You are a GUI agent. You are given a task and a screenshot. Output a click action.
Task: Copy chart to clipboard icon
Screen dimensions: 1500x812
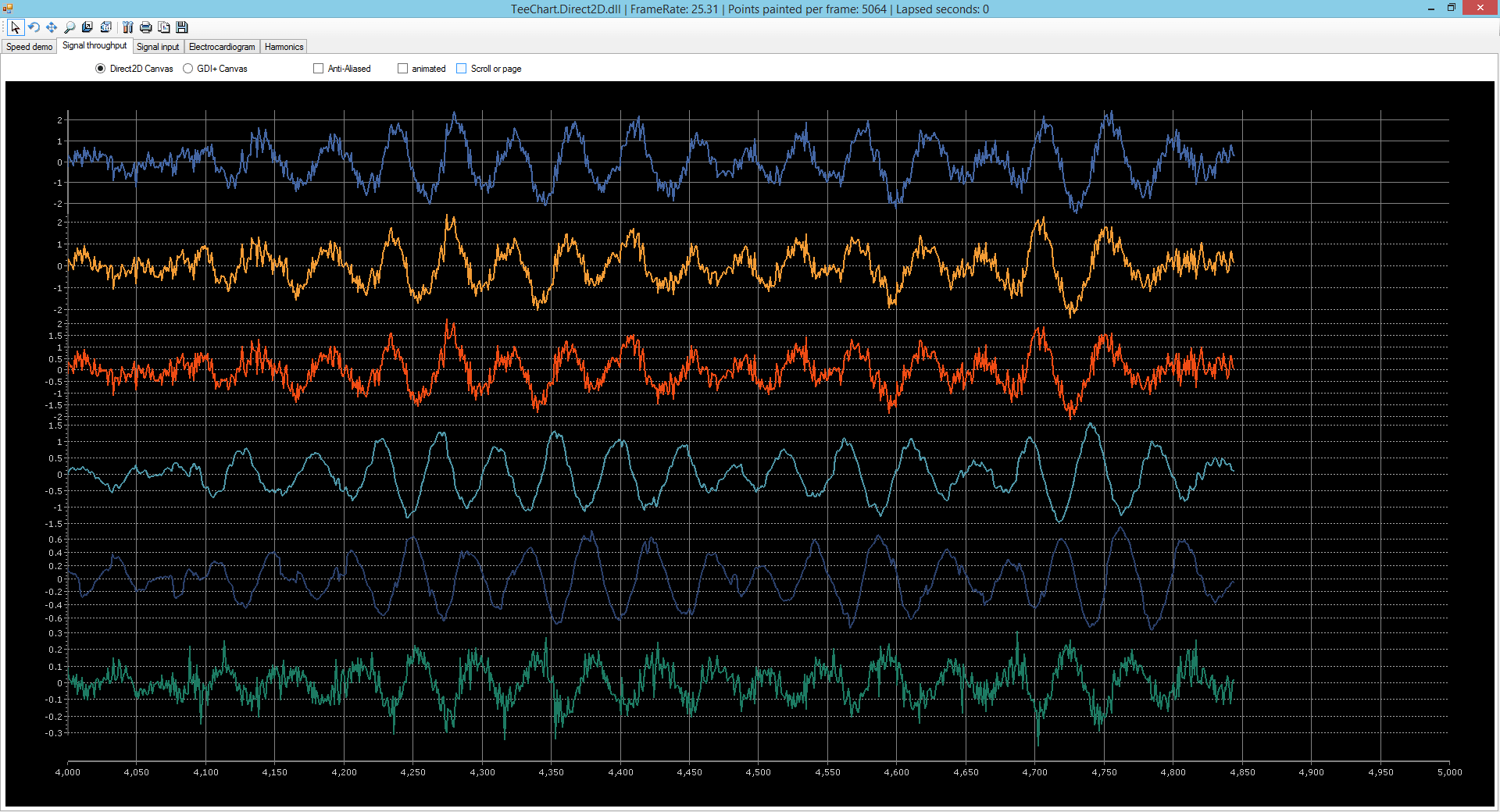(x=164, y=27)
